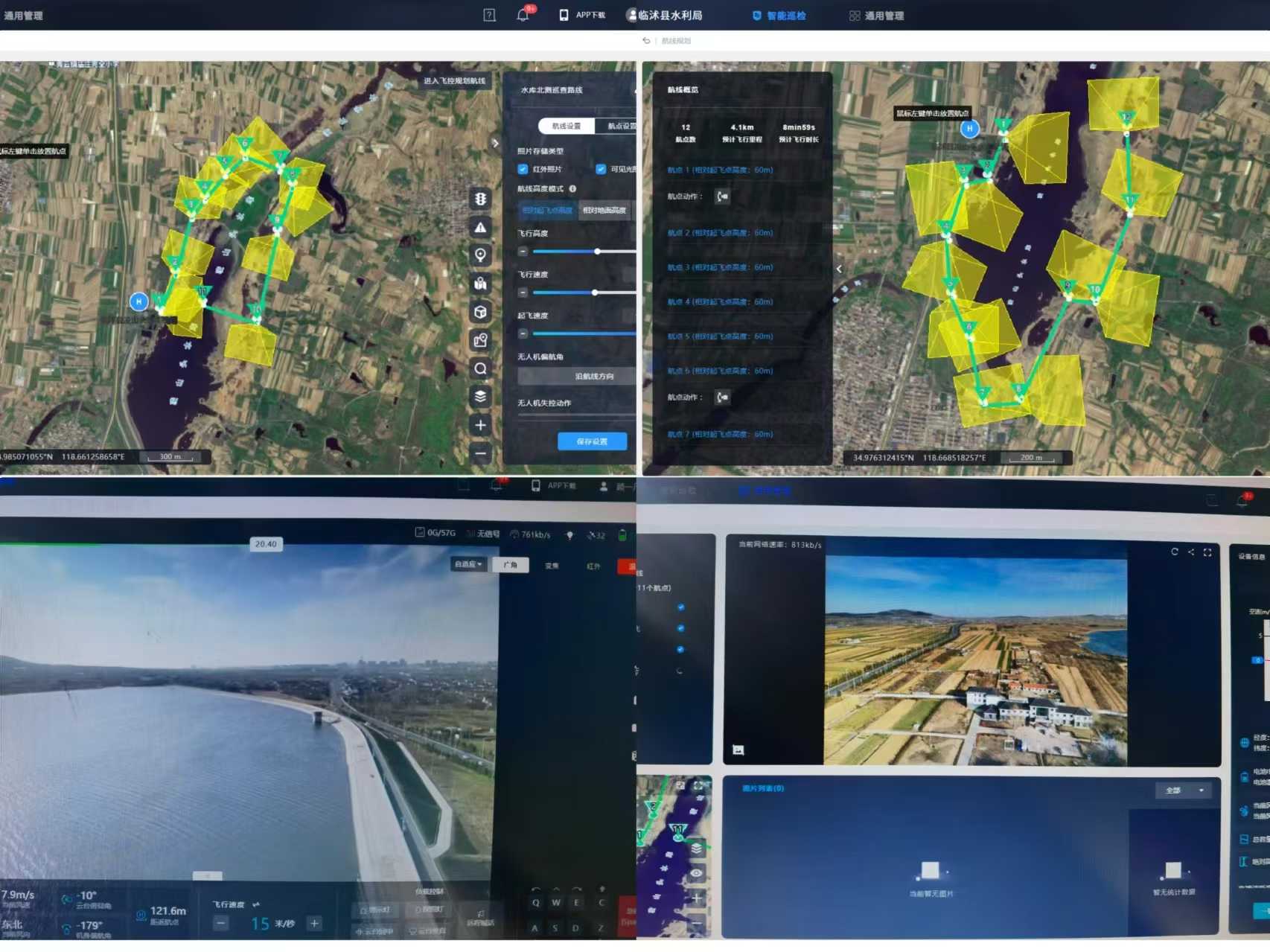Click the 保存设置 button
This screenshot has height=952, width=1270.
click(592, 441)
